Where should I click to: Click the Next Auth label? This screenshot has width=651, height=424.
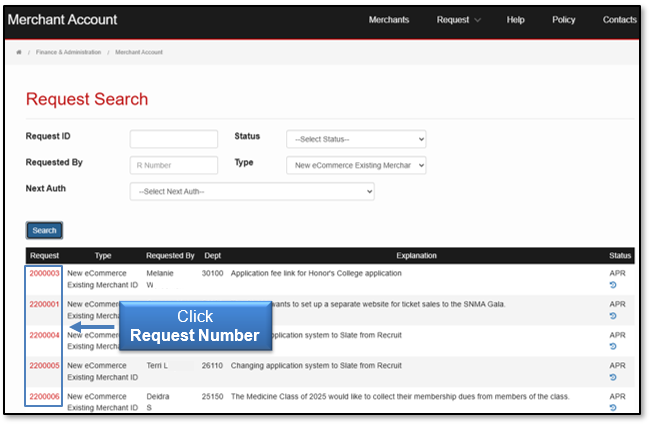click(46, 189)
